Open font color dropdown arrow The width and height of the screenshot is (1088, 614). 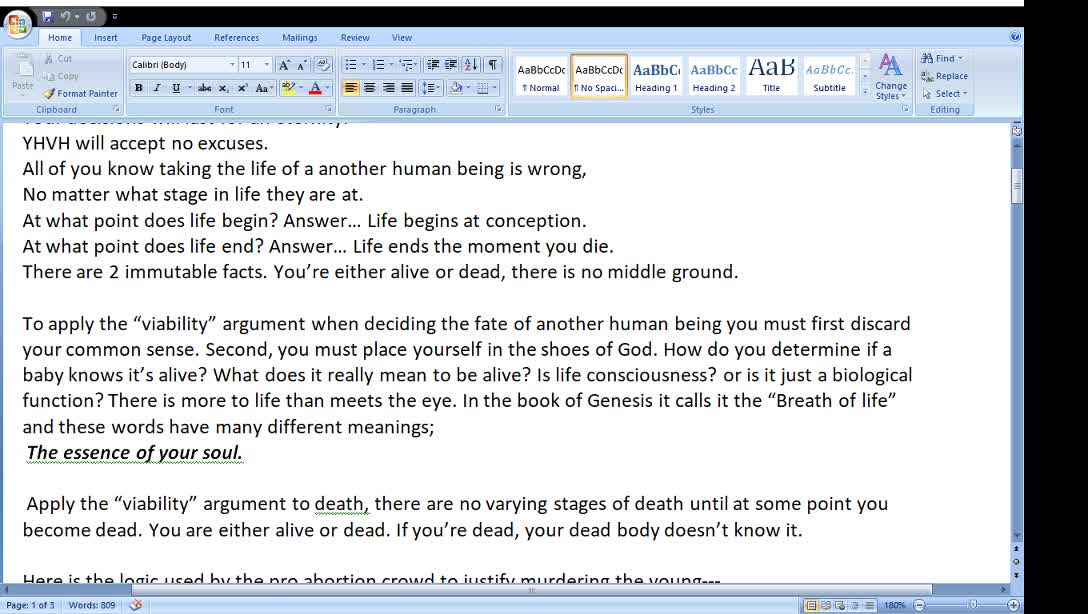(327, 88)
